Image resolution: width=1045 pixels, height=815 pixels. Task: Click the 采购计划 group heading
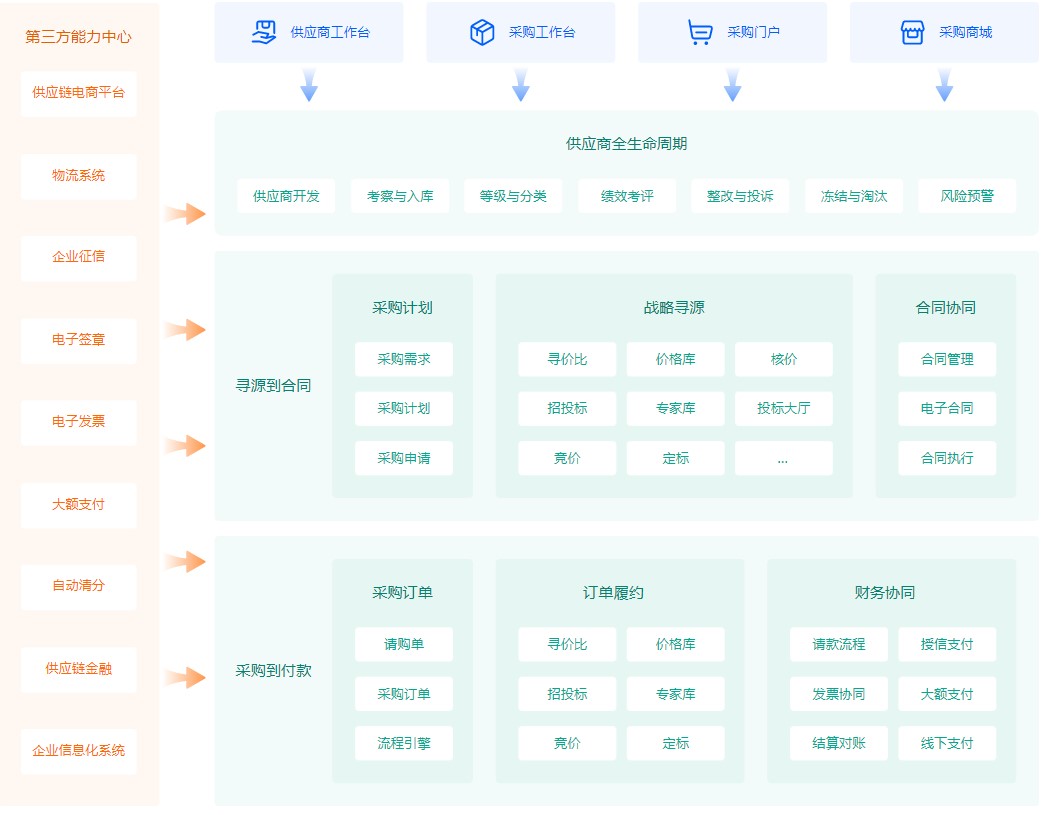pos(403,307)
